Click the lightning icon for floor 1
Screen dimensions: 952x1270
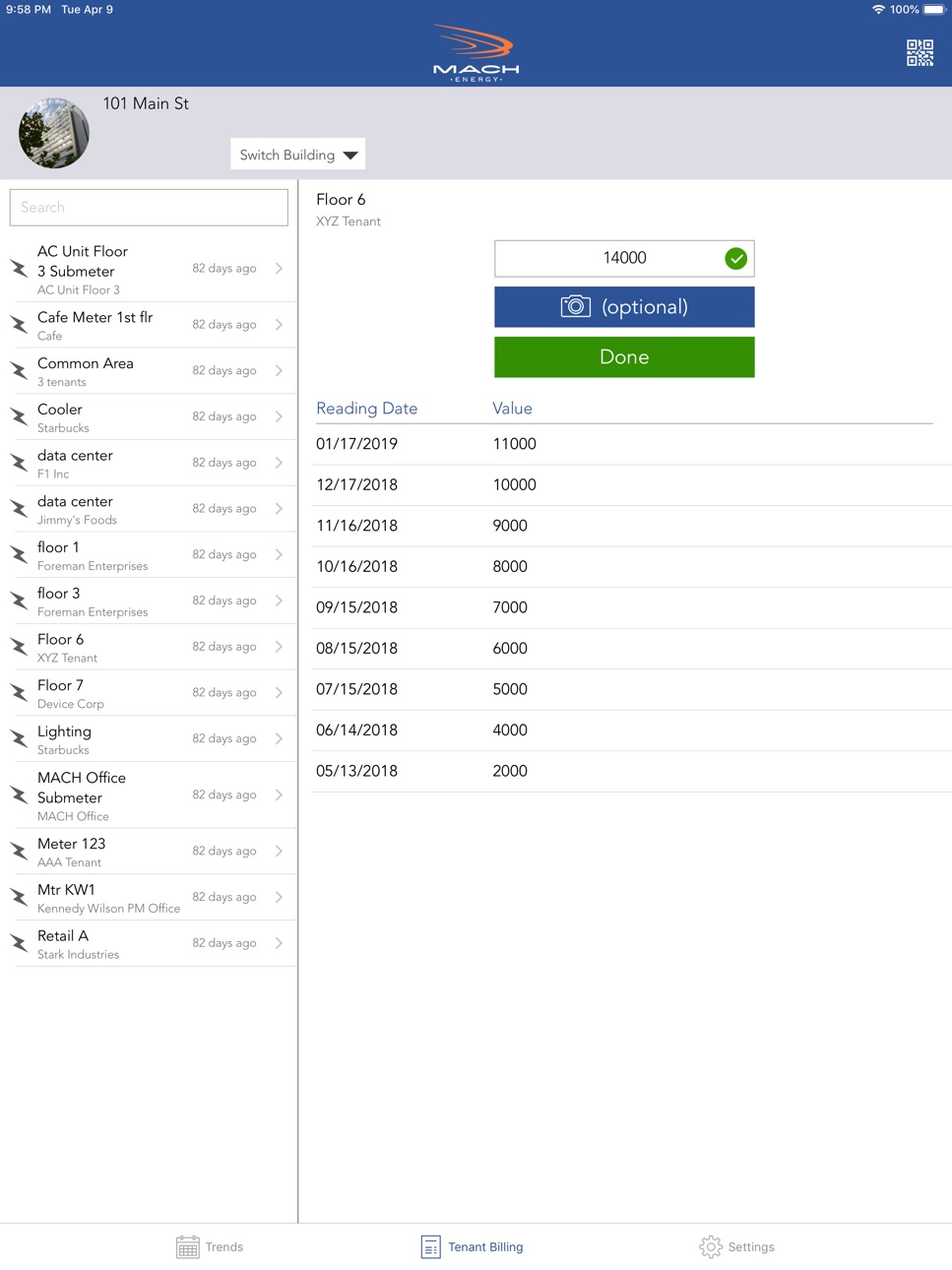click(x=19, y=554)
